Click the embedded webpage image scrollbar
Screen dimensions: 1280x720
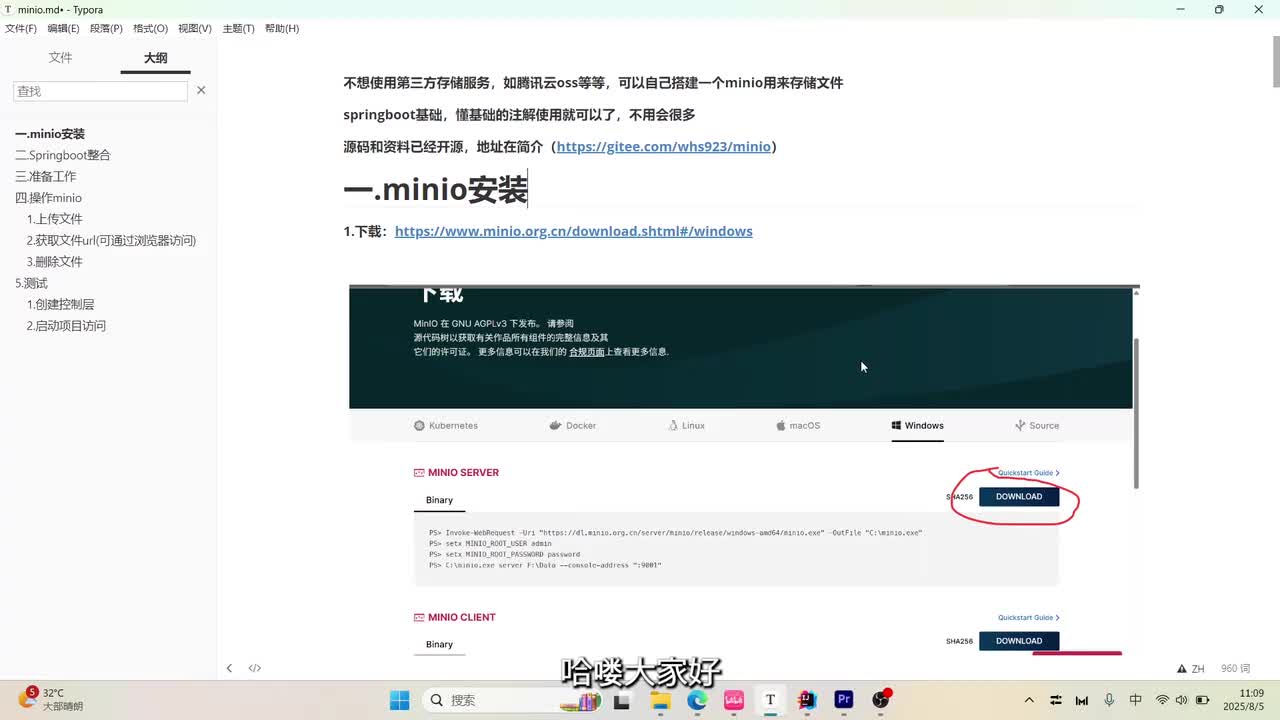(x=1137, y=413)
